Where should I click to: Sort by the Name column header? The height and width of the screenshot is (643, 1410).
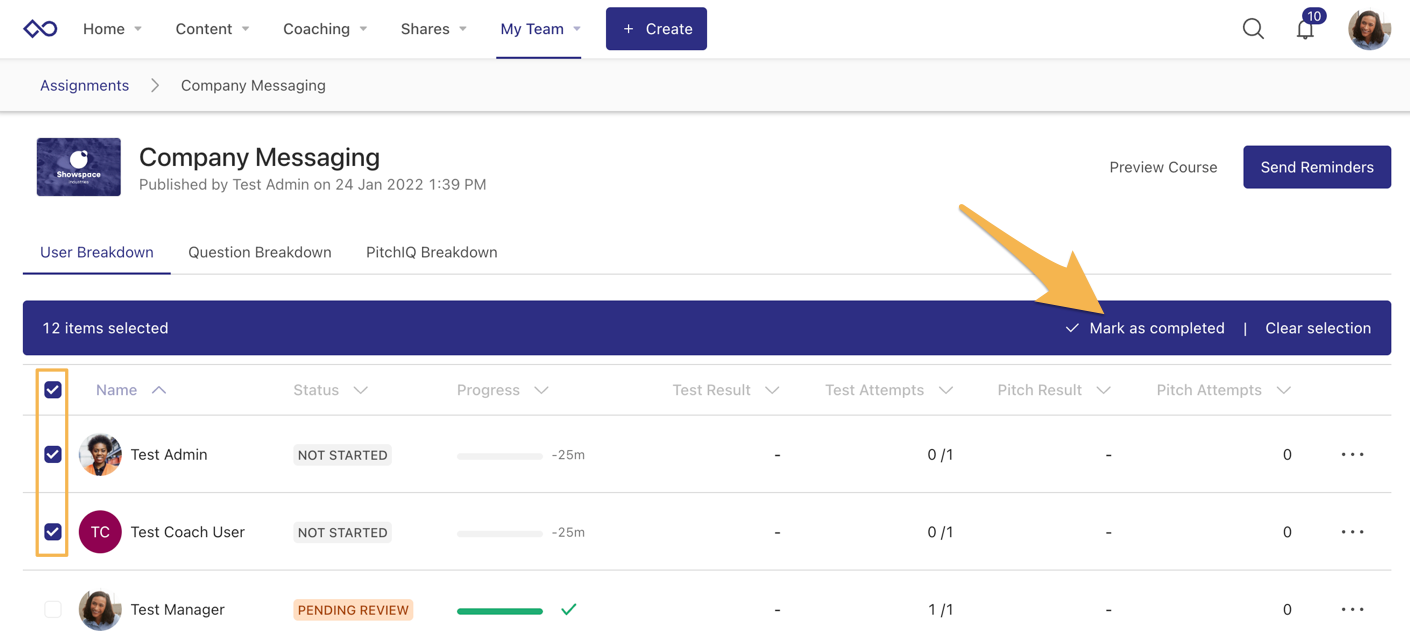tap(131, 390)
